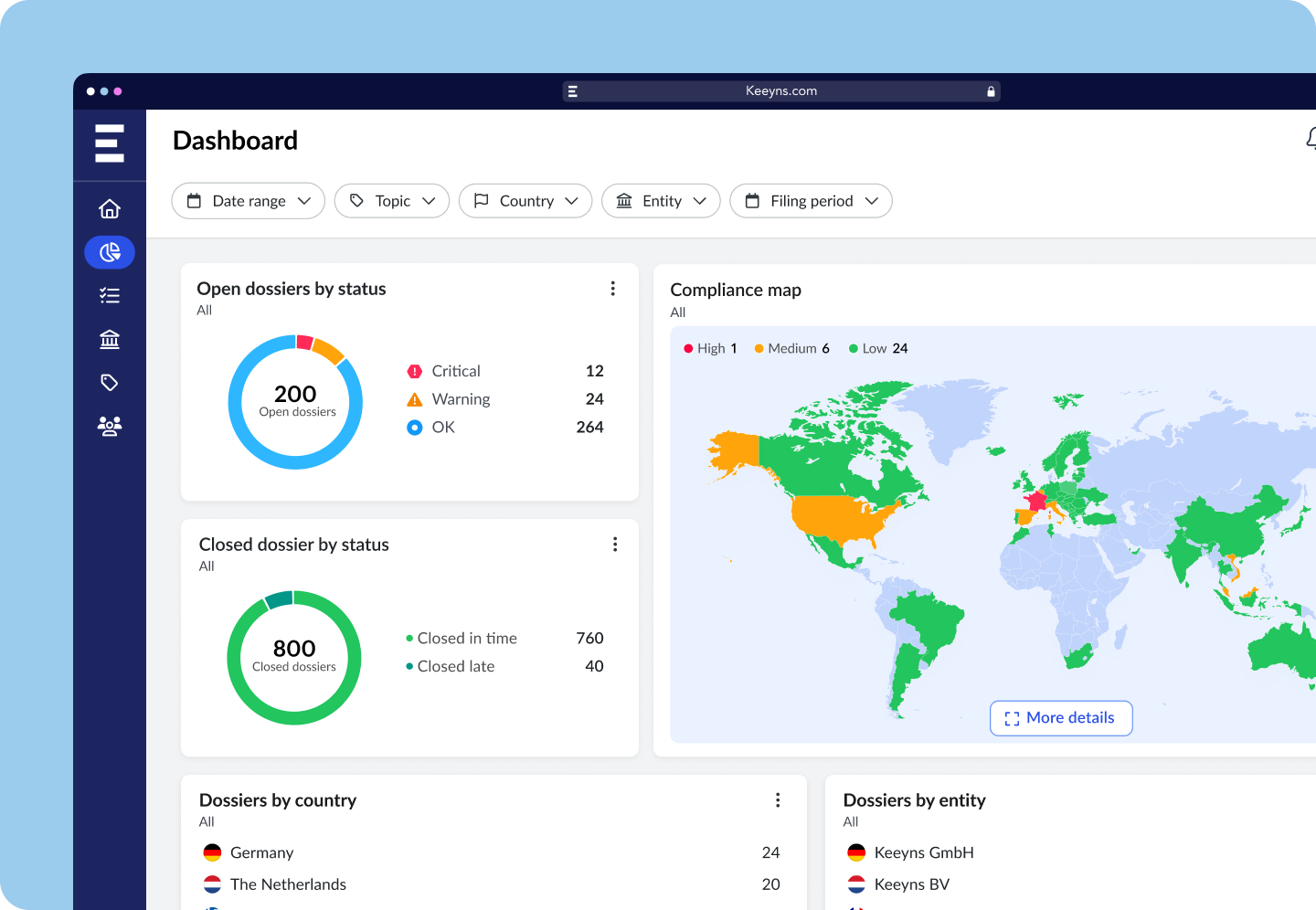Click the Medium risk legend item

coord(791,348)
